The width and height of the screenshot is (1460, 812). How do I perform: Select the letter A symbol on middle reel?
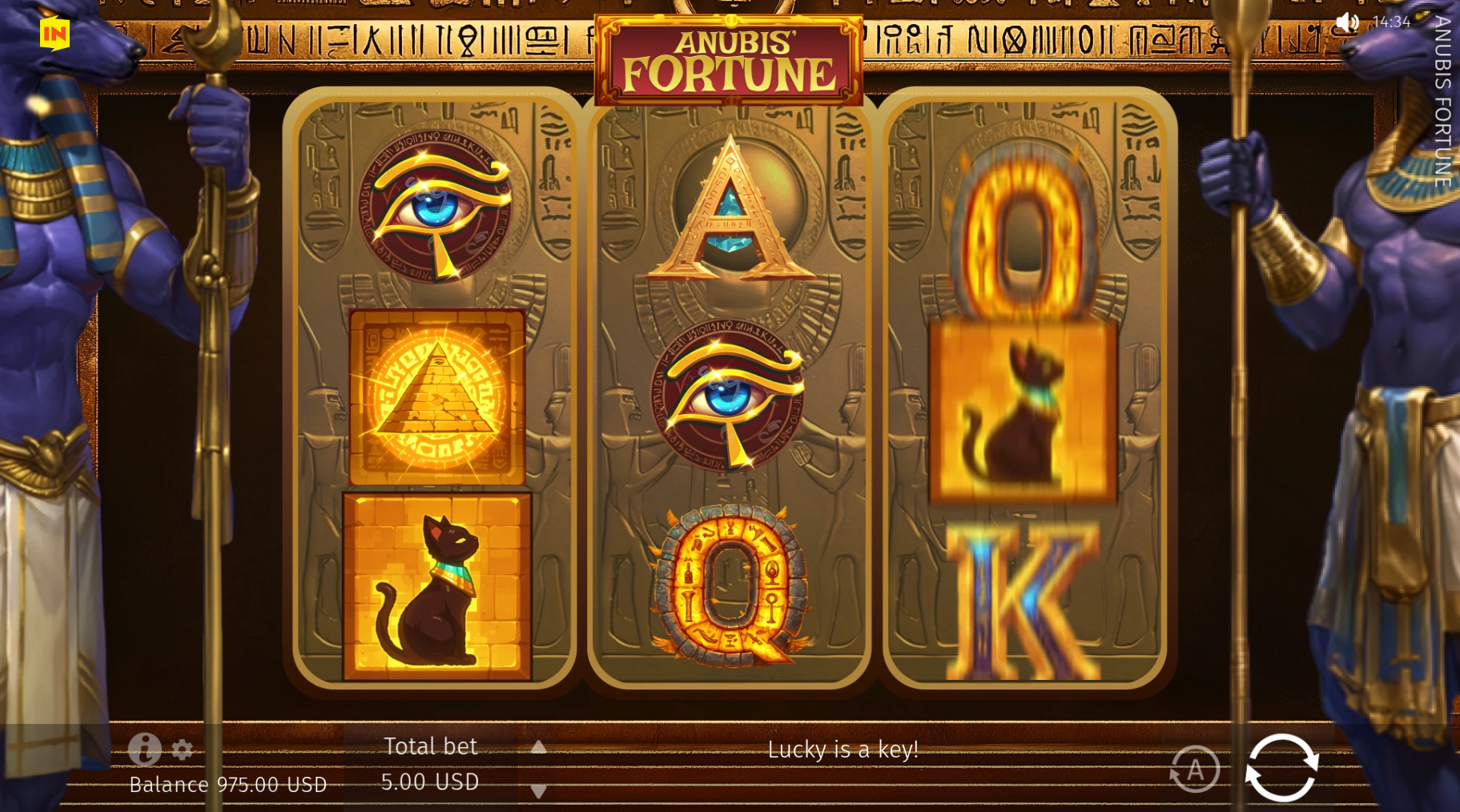click(730, 210)
